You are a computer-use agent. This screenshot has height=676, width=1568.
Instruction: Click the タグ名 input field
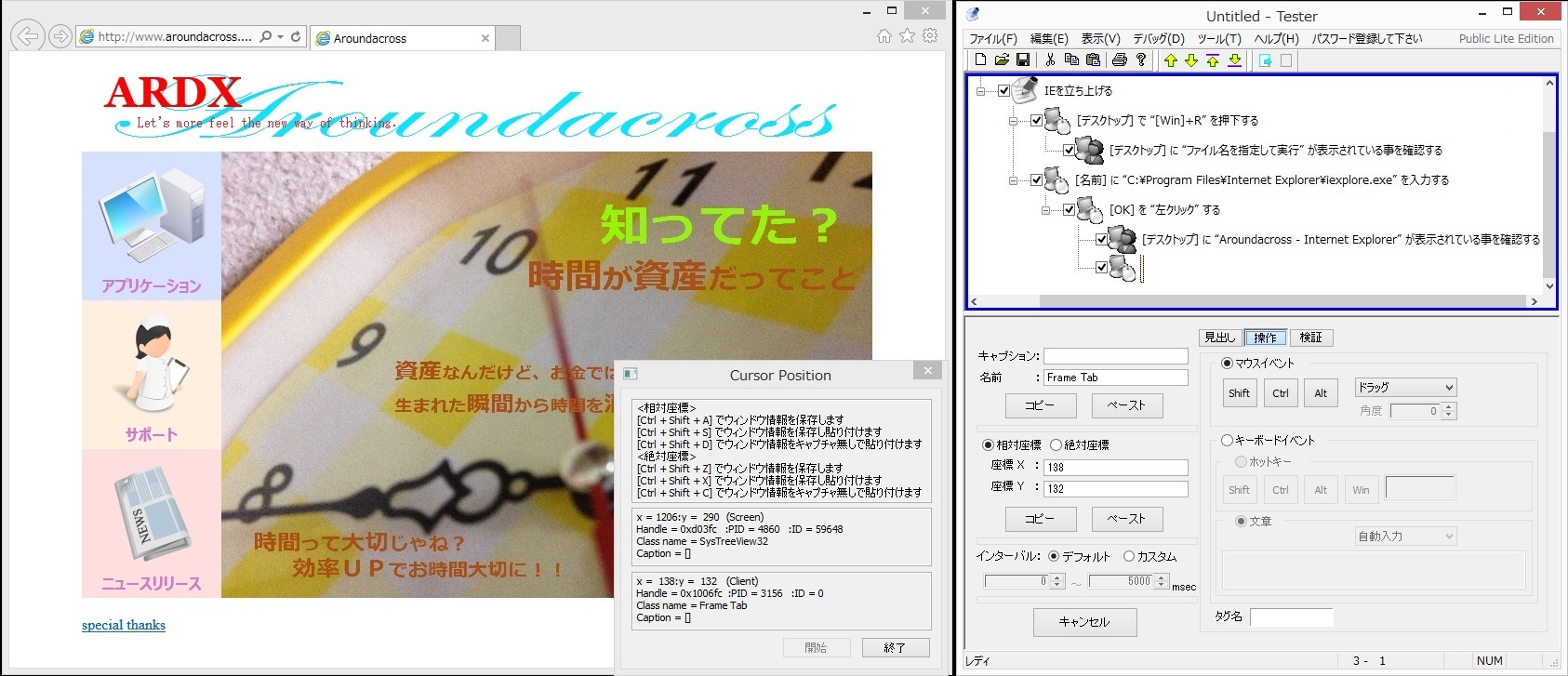click(1292, 617)
